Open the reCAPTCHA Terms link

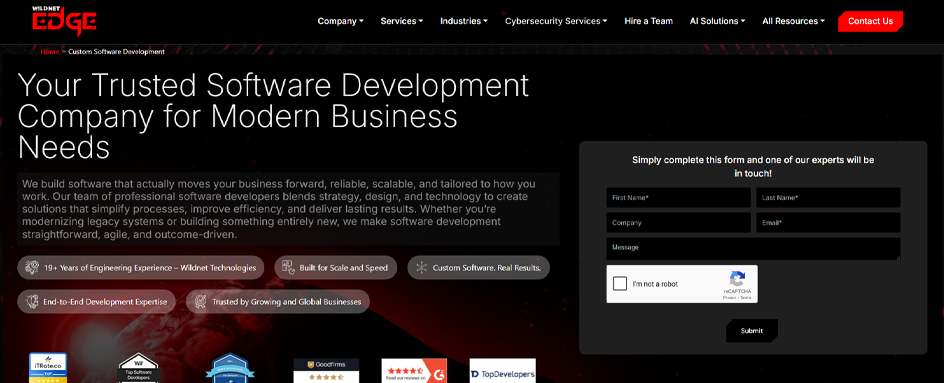click(745, 297)
